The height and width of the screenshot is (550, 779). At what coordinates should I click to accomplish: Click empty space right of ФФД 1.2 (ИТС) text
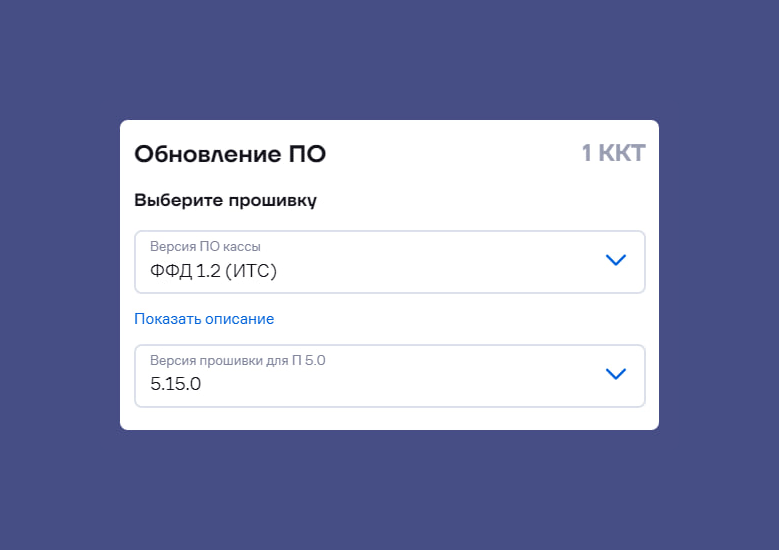(x=430, y=271)
